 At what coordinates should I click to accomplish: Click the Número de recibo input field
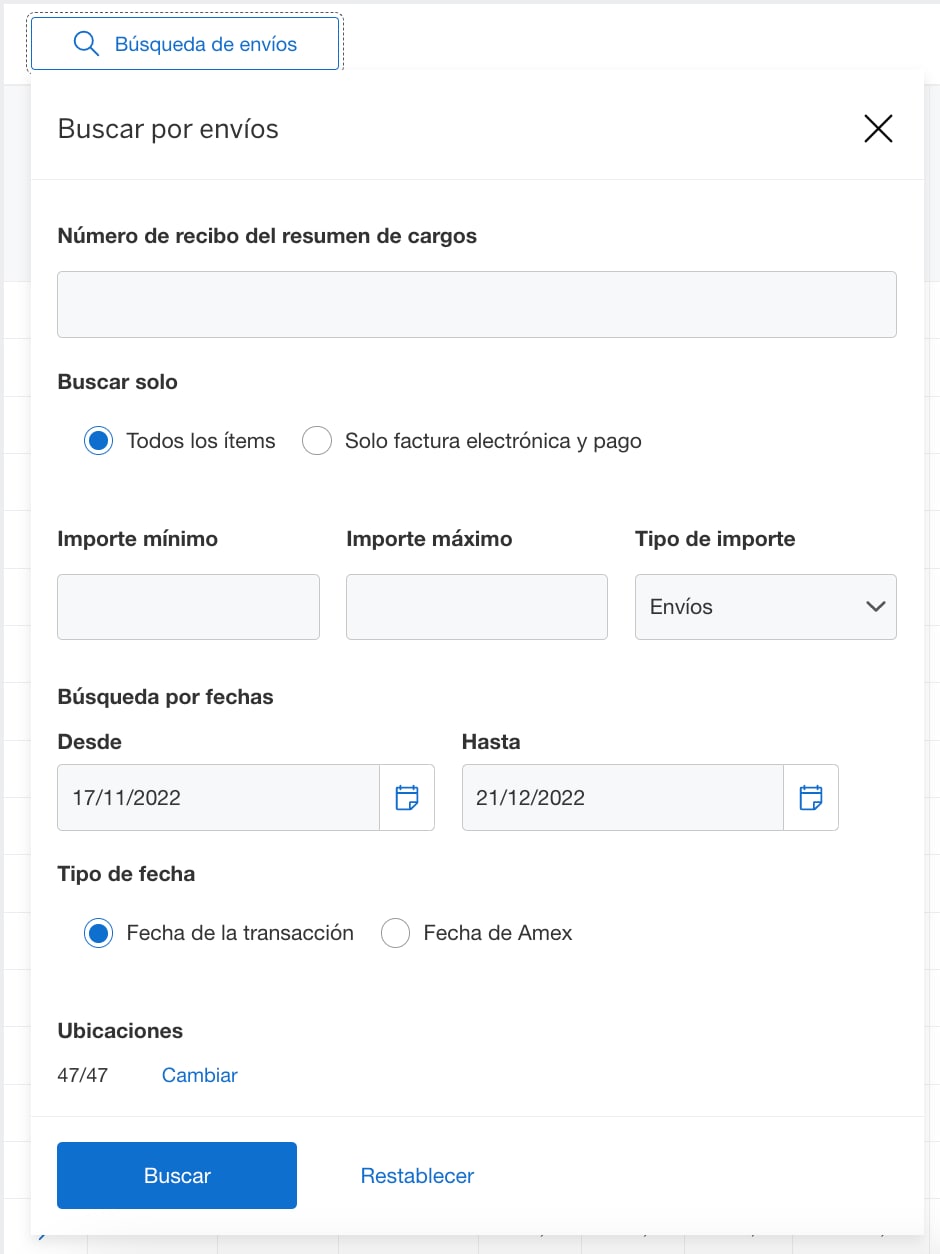point(477,304)
